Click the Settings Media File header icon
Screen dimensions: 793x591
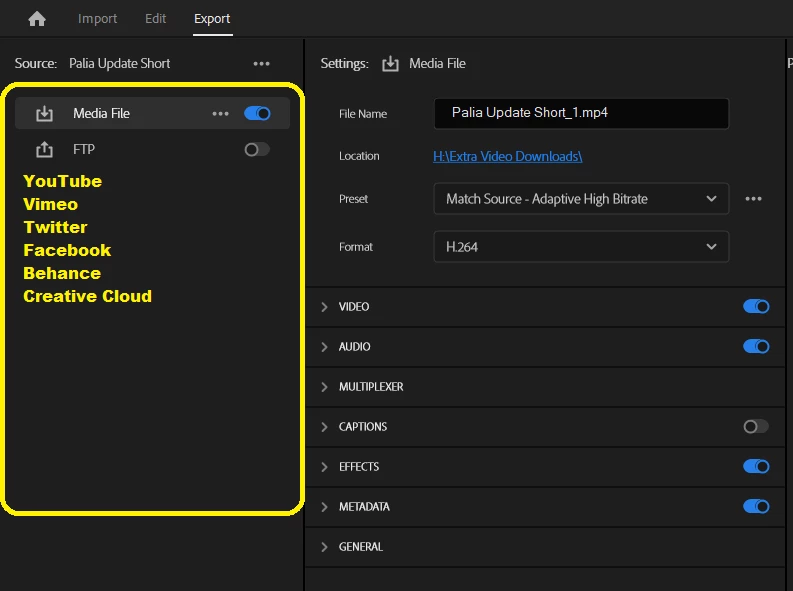(390, 64)
